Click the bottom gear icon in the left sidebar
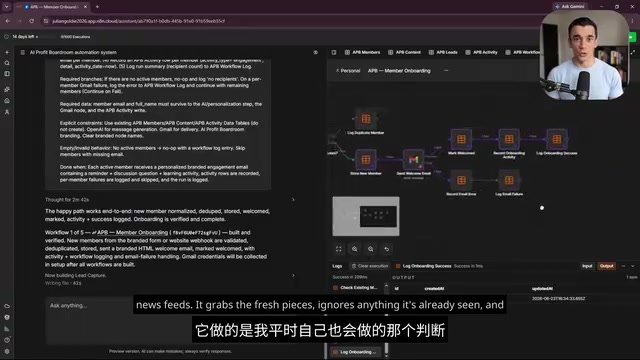The width and height of the screenshot is (640, 360). click(x=7, y=351)
